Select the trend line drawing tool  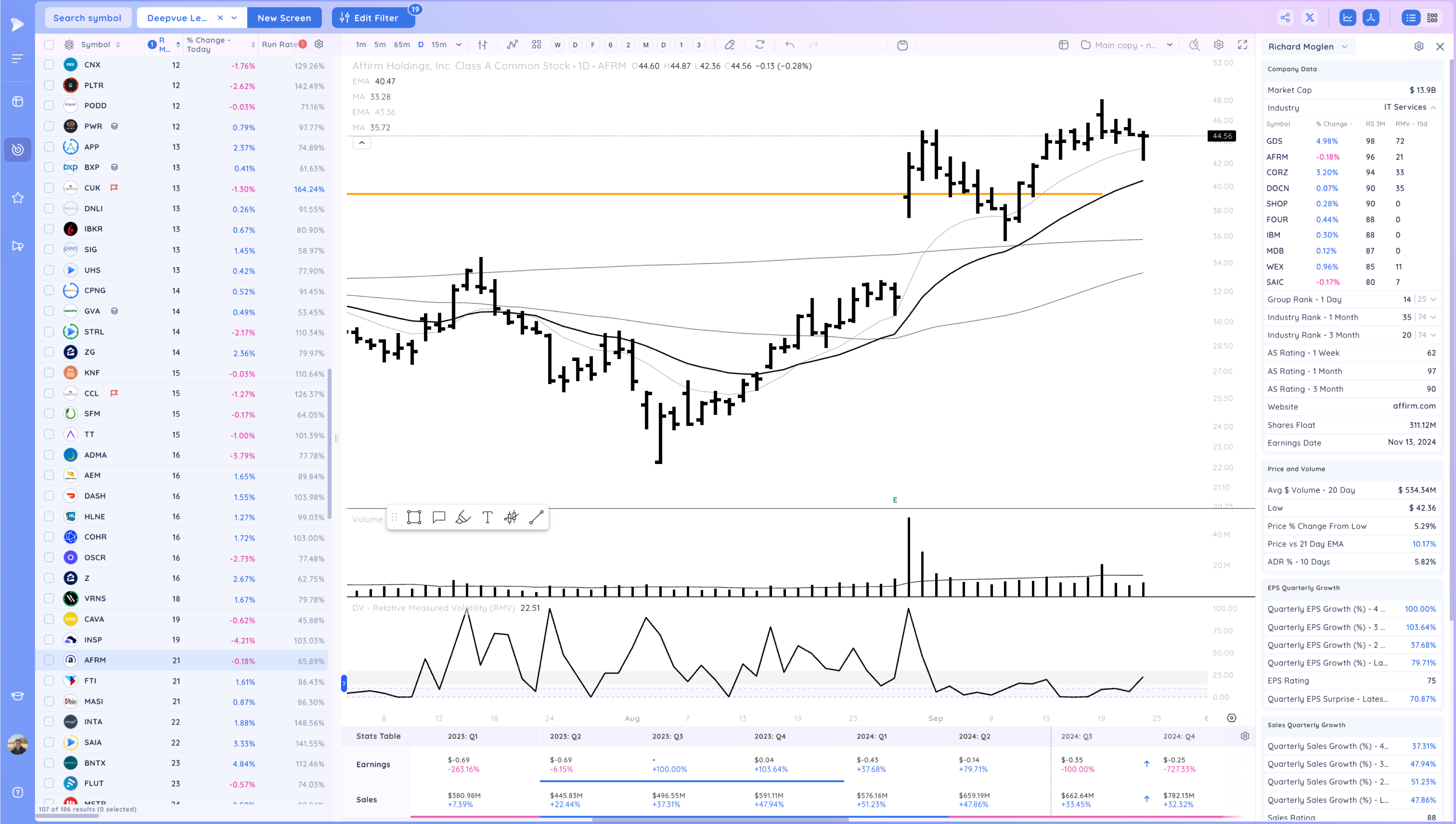click(536, 517)
